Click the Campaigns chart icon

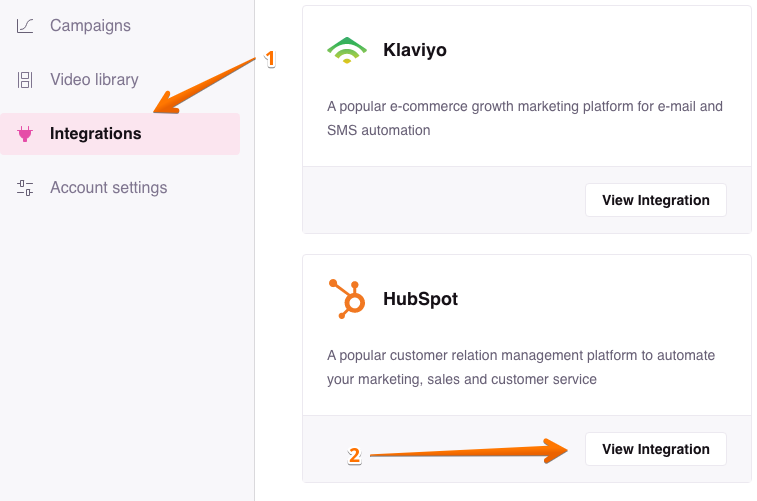tap(25, 26)
